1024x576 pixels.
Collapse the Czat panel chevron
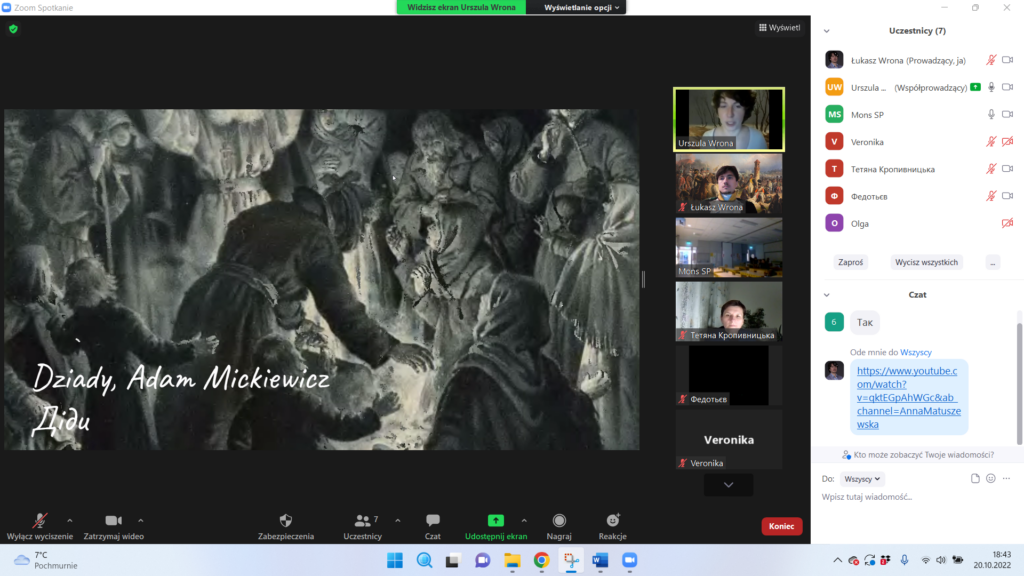tap(827, 295)
